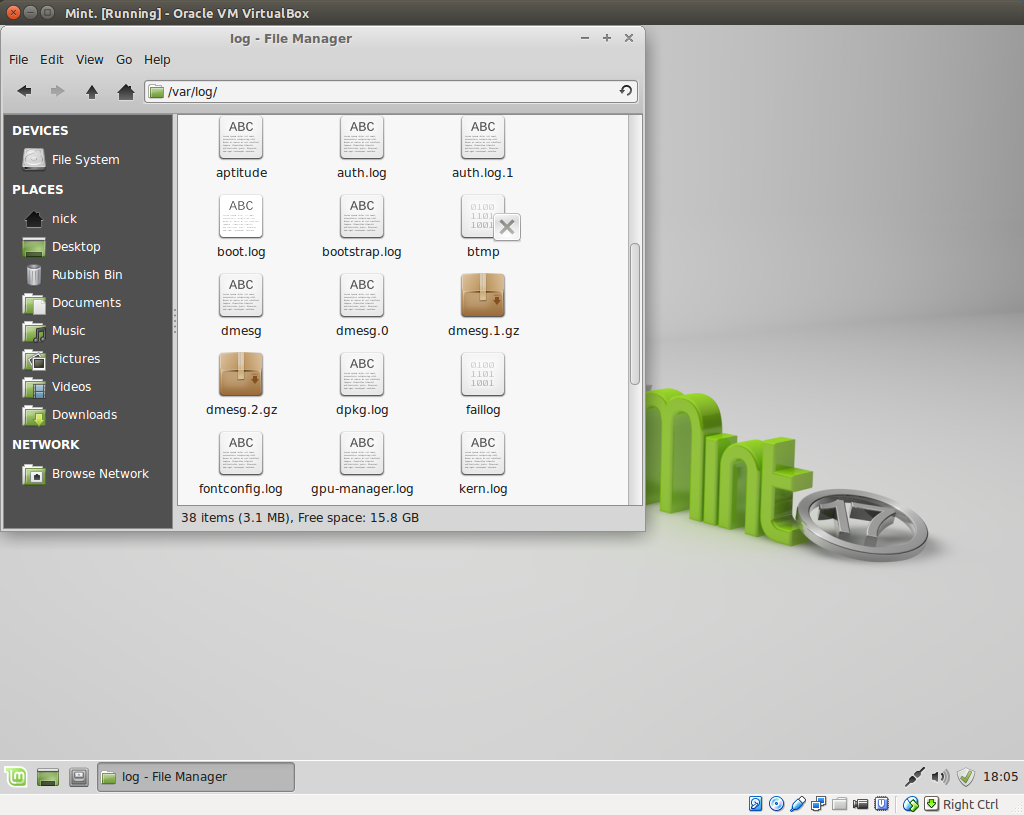The height and width of the screenshot is (815, 1024).
Task: Select the dmesg.0 file icon
Action: 362,295
